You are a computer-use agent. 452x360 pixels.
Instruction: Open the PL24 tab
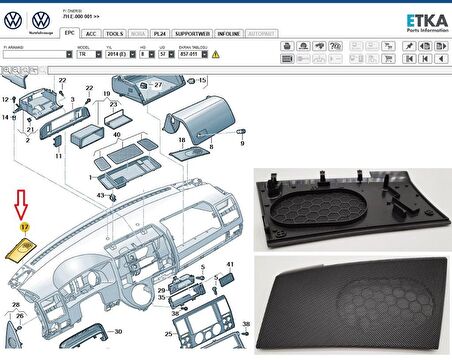(x=160, y=34)
